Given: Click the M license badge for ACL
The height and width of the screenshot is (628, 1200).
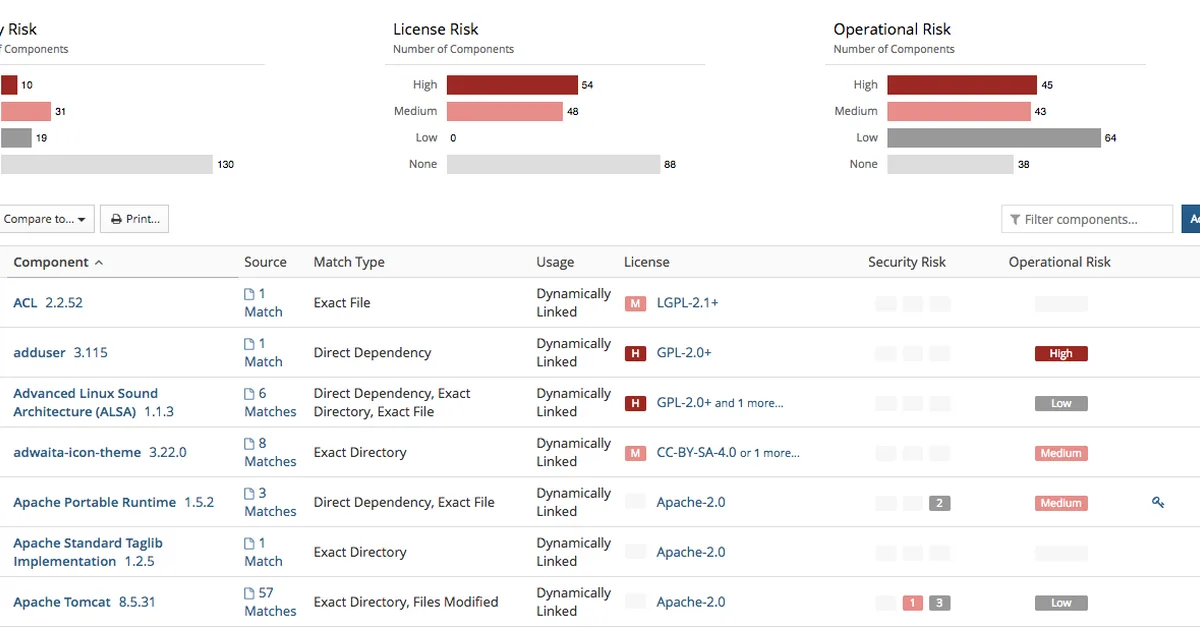Looking at the screenshot, I should pyautogui.click(x=635, y=303).
